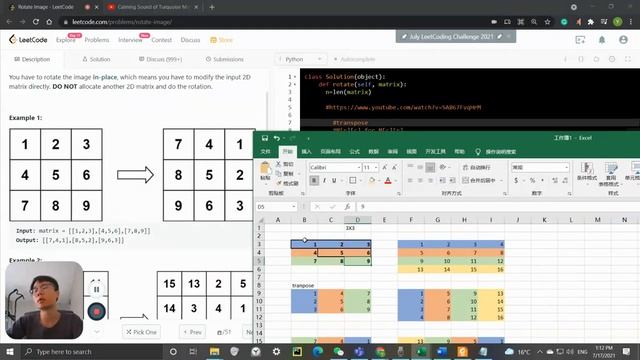Toggle Wrap Text in Excel ribbon
Viewport: 640px width, 360px height.
coord(476,167)
